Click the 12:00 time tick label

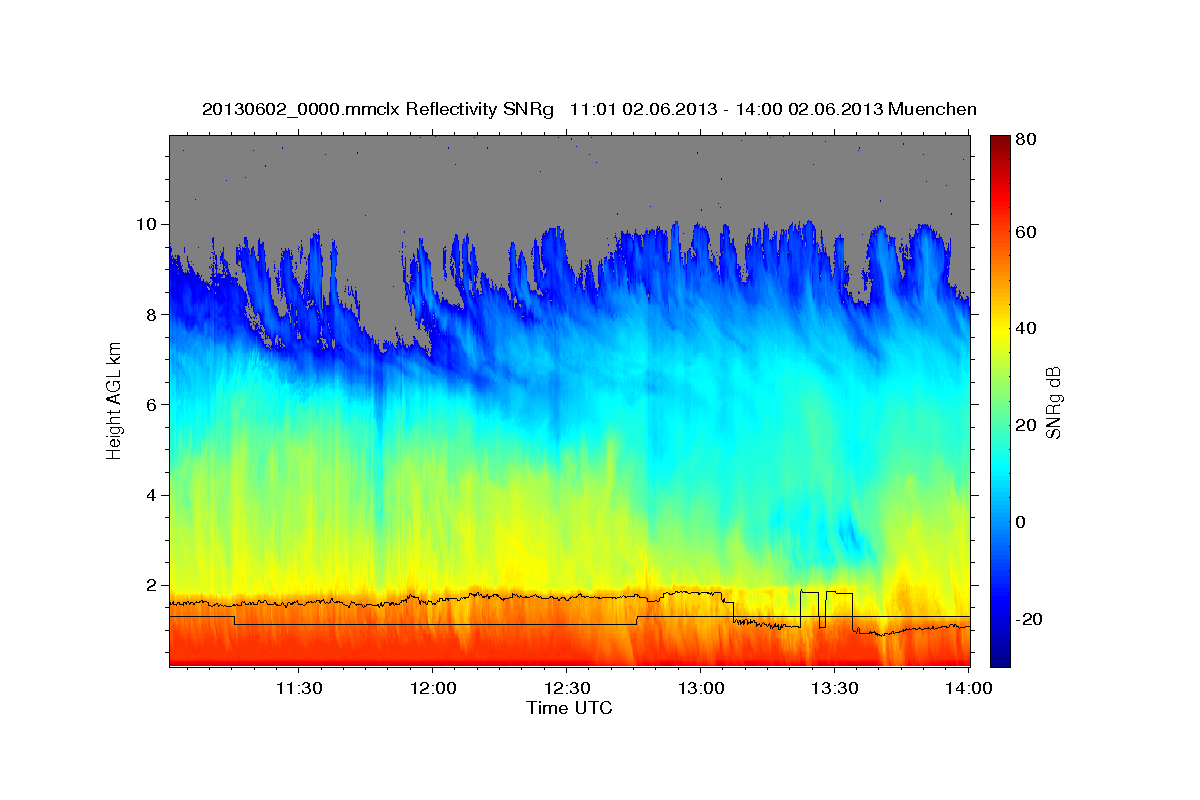(432, 689)
